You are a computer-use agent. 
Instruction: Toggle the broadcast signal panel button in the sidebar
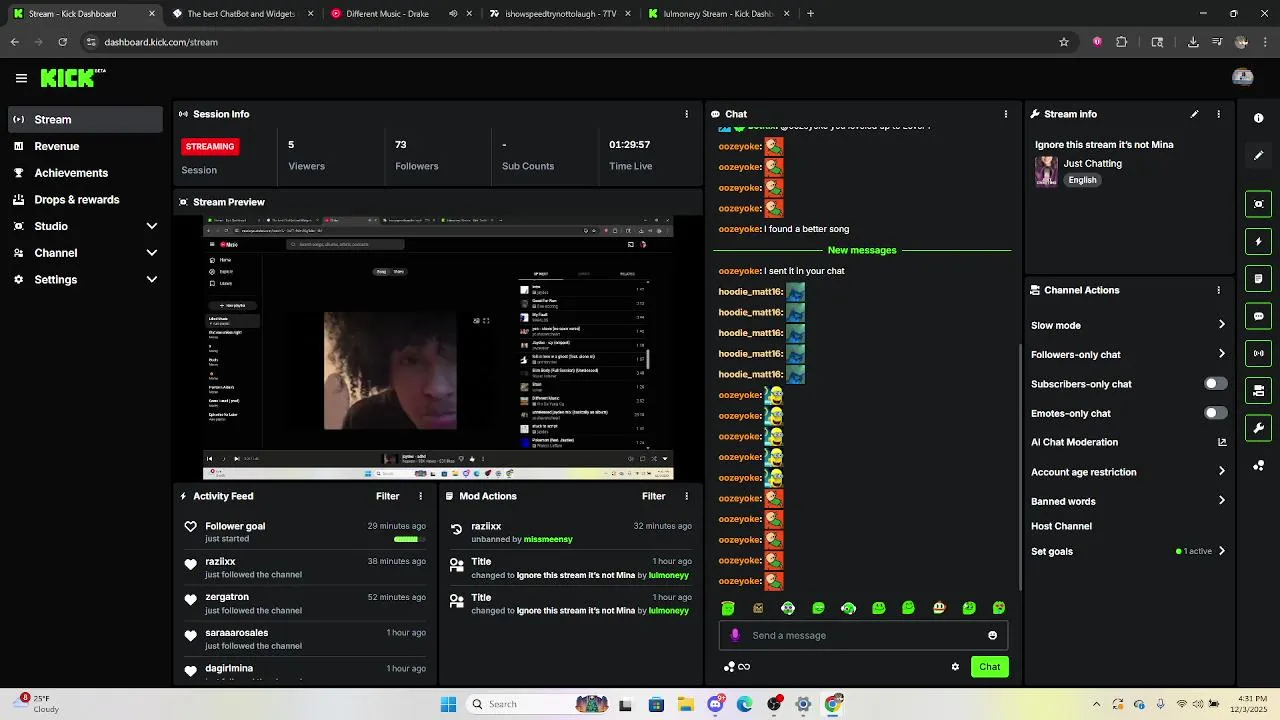point(1258,353)
